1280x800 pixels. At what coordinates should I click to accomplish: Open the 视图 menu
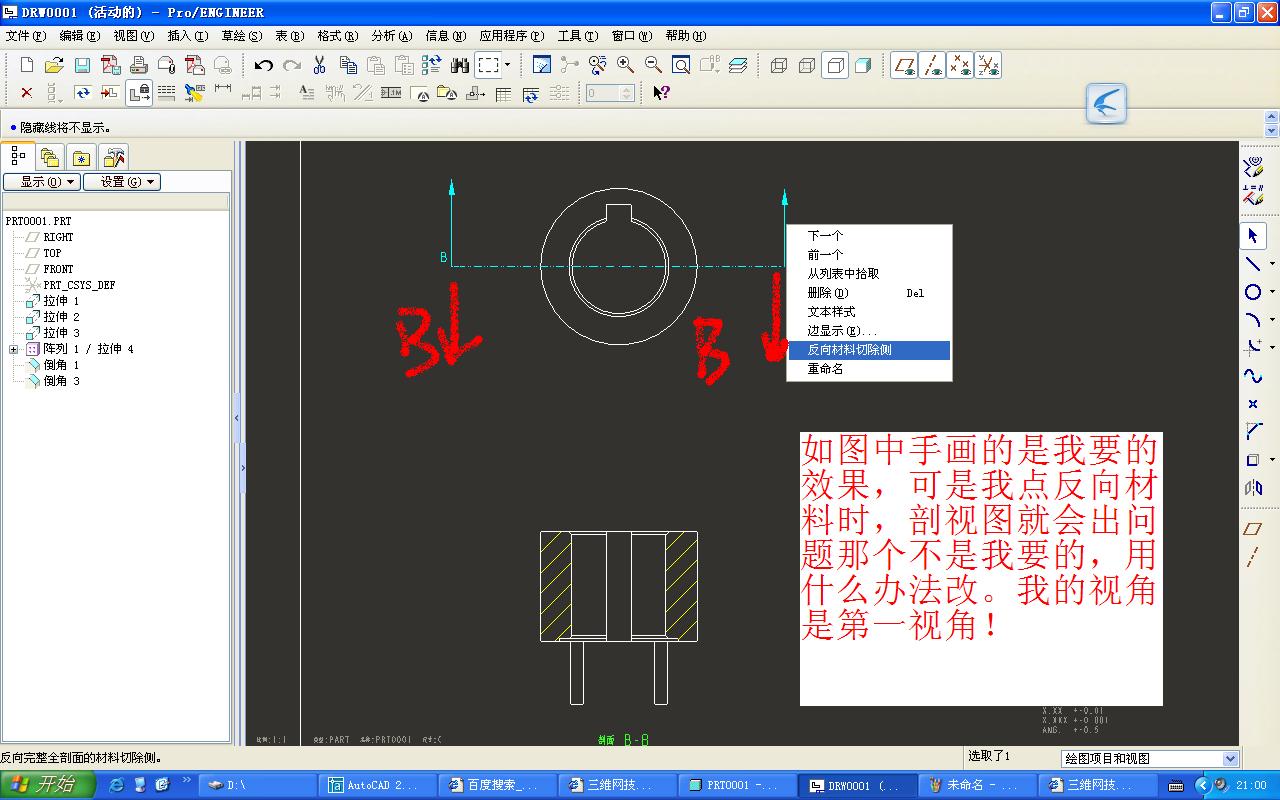click(x=133, y=36)
